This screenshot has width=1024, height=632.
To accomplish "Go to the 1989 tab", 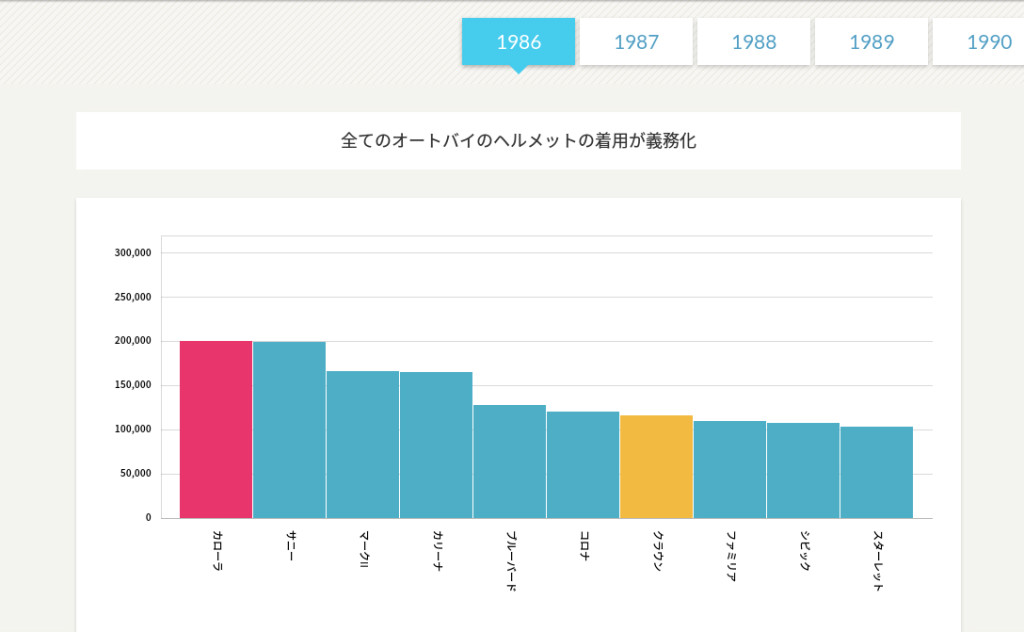I will click(871, 42).
